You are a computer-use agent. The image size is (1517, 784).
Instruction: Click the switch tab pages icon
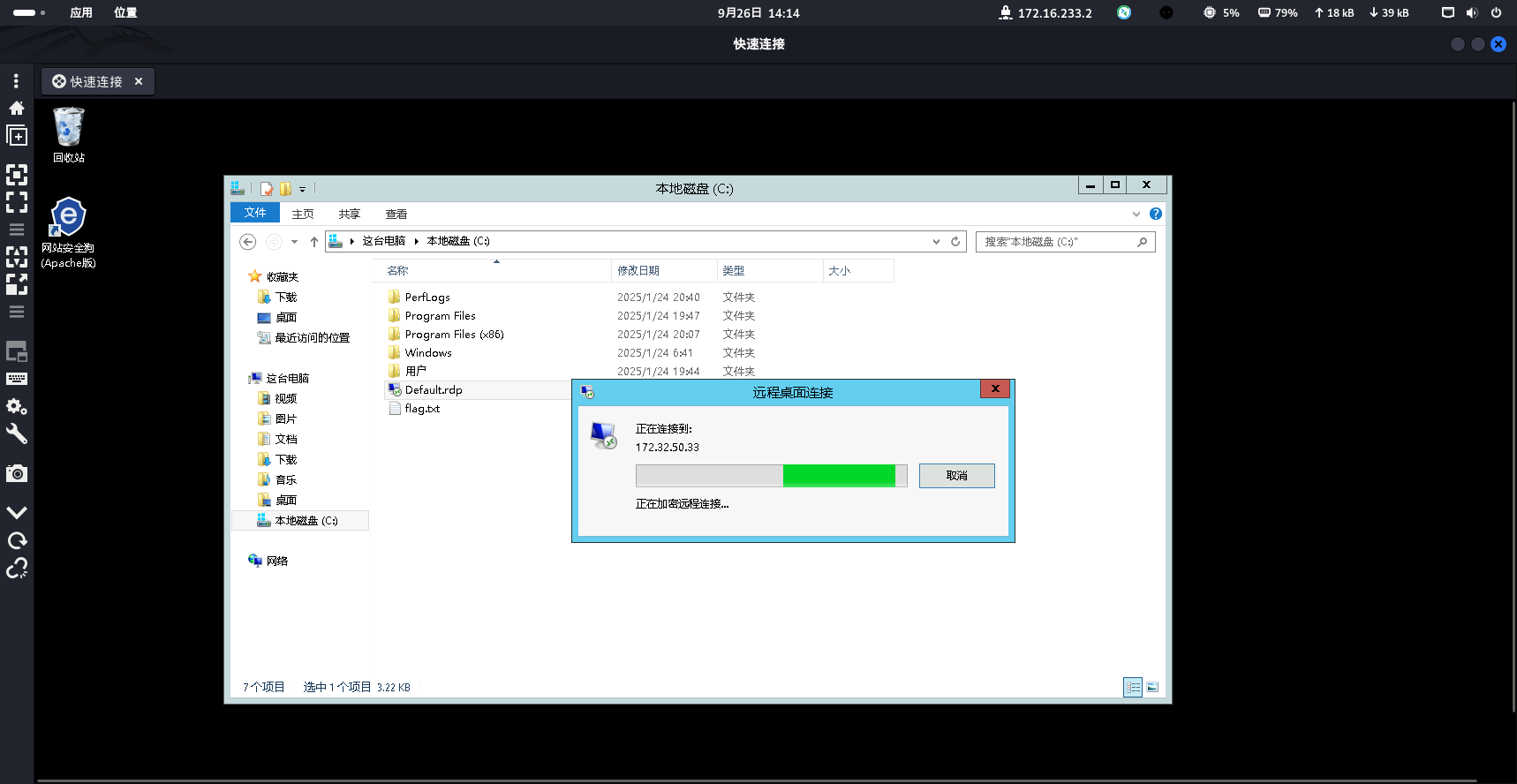17,351
